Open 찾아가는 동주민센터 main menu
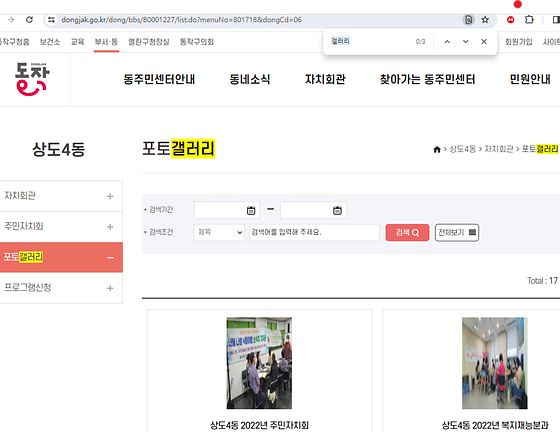The height and width of the screenshot is (432, 560). point(428,79)
